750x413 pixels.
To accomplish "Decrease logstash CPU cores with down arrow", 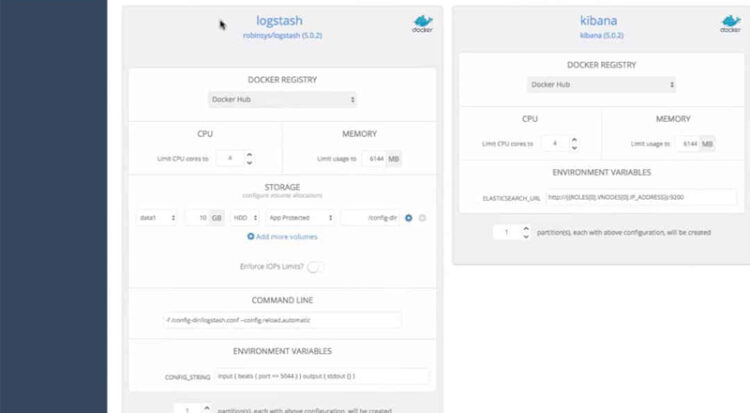I will point(249,163).
